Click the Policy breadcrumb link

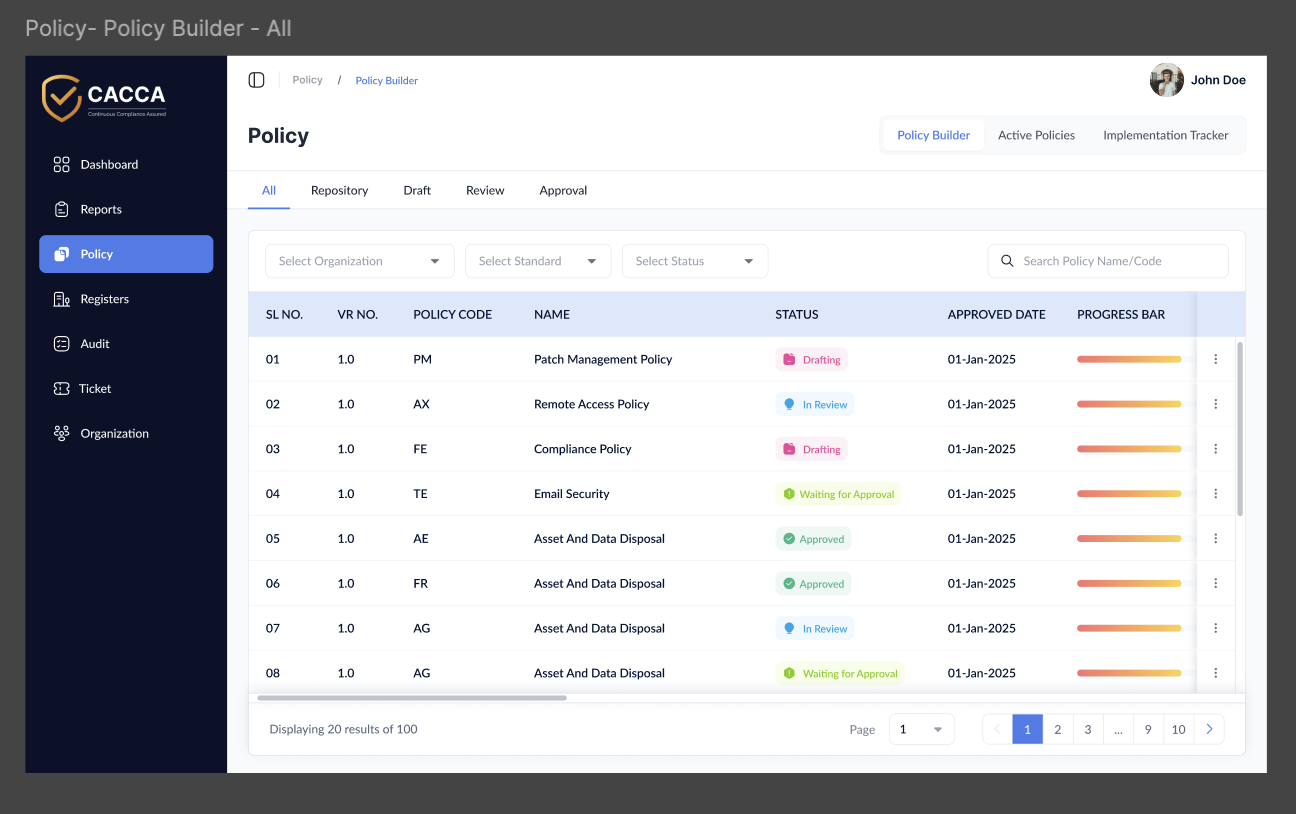pos(307,80)
